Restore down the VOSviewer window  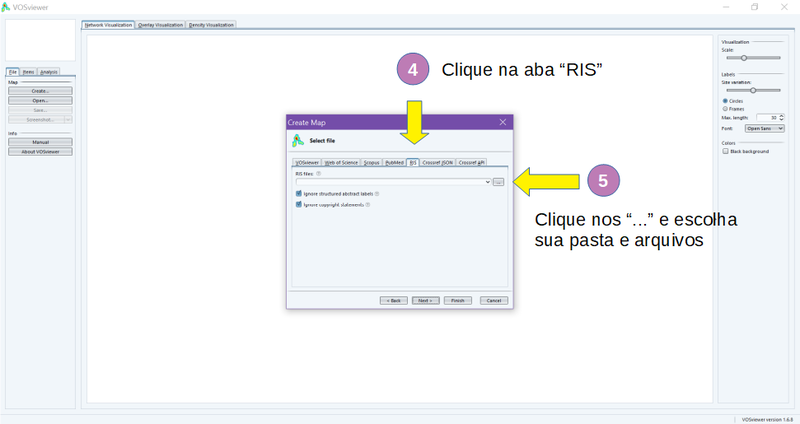click(x=755, y=7)
